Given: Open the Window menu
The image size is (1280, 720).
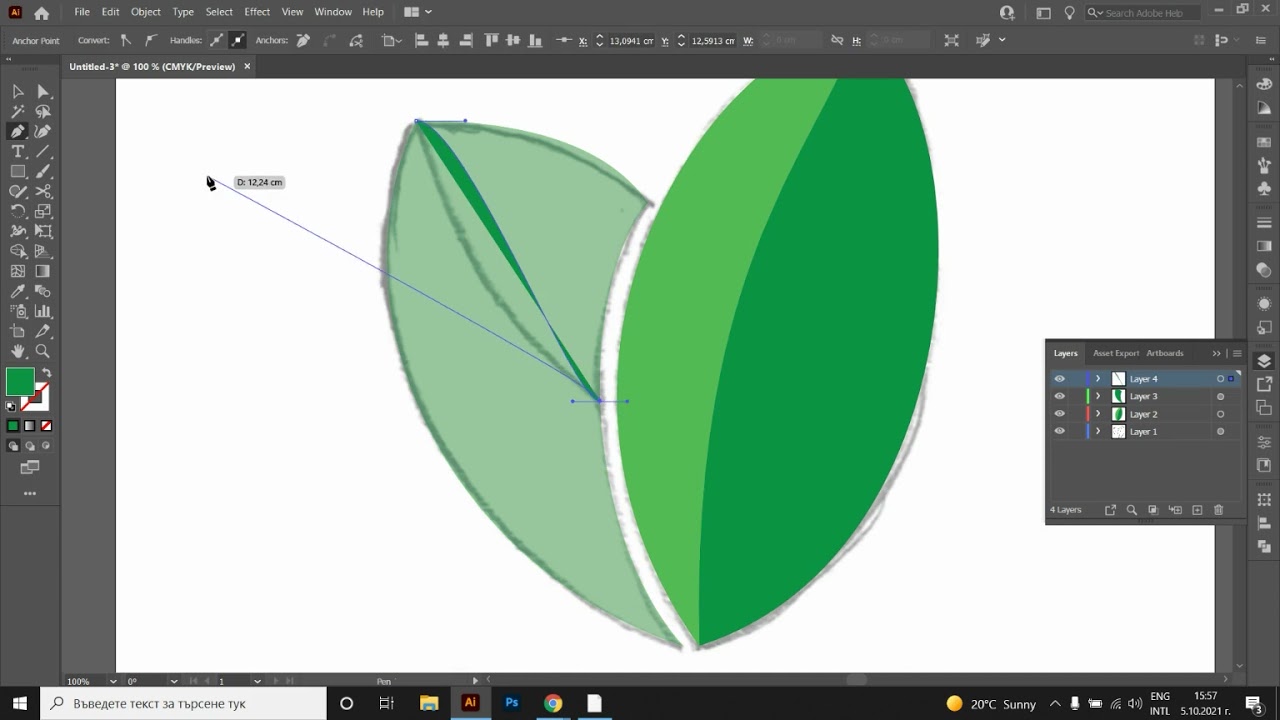Looking at the screenshot, I should [333, 12].
